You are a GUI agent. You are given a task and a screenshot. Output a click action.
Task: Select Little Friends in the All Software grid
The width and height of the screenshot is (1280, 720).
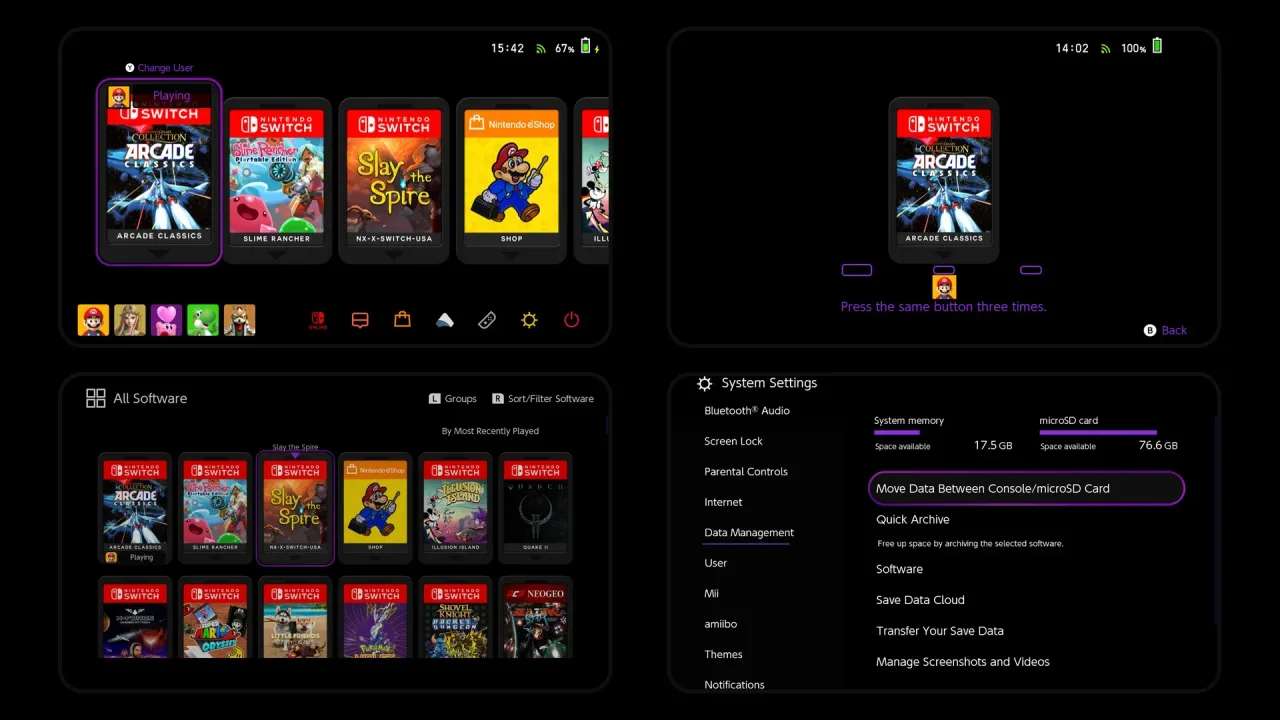(x=295, y=618)
